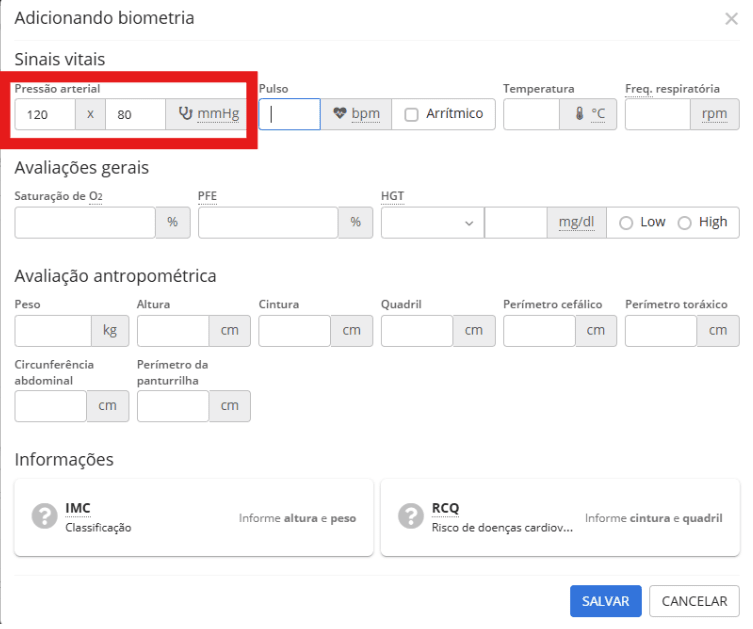Enable the Arrítmico checkbox
This screenshot has height=629, width=753.
click(411, 114)
